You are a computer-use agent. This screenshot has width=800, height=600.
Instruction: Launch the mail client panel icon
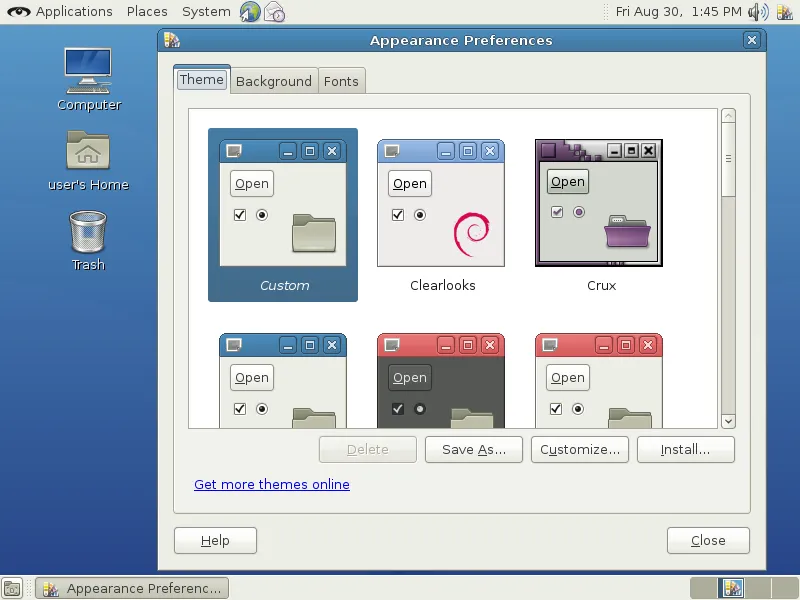pyautogui.click(x=274, y=11)
